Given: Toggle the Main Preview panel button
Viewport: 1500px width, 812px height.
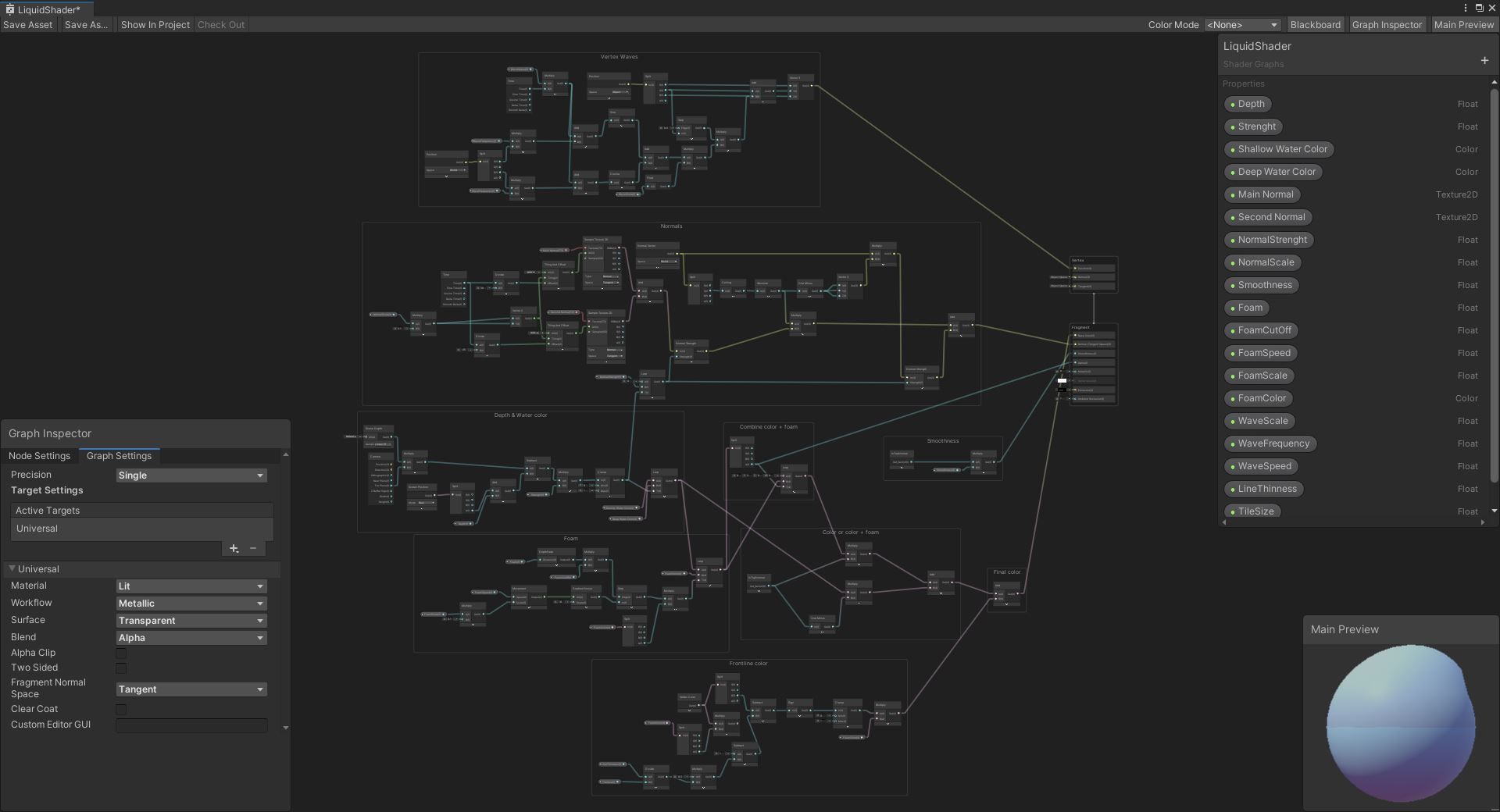Looking at the screenshot, I should 1463,25.
